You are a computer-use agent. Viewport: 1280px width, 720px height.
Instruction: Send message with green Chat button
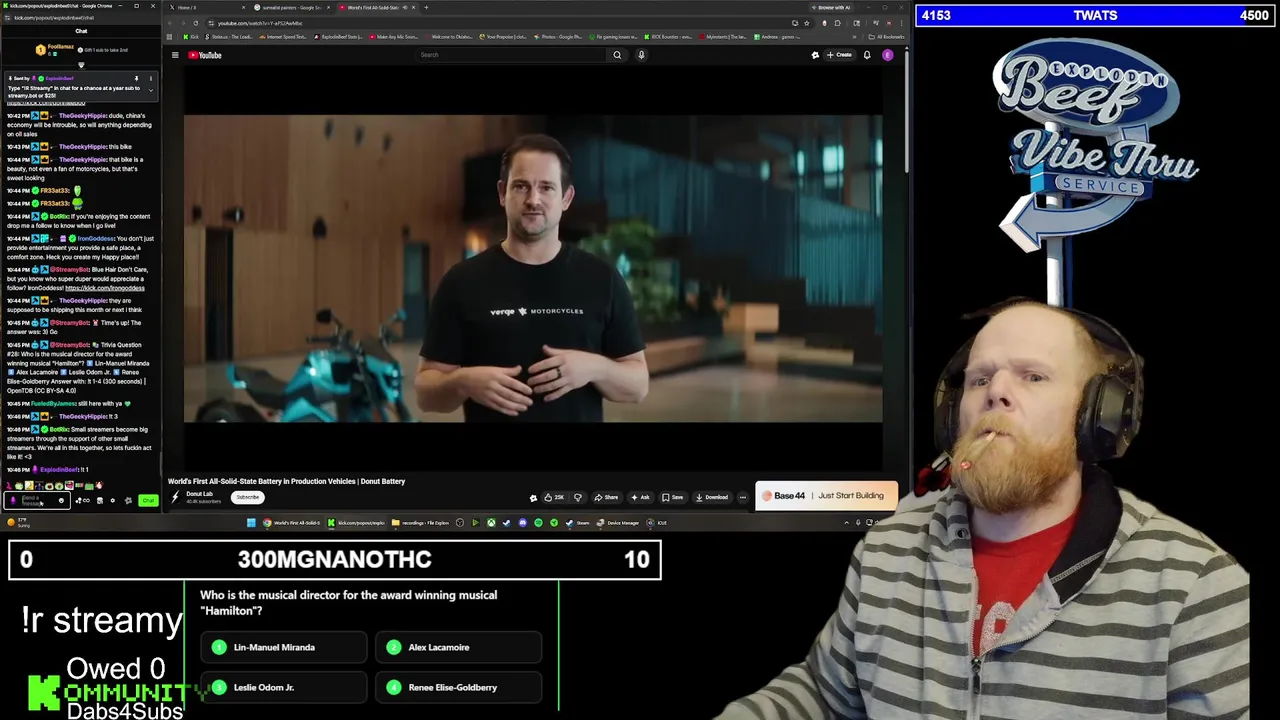(148, 500)
